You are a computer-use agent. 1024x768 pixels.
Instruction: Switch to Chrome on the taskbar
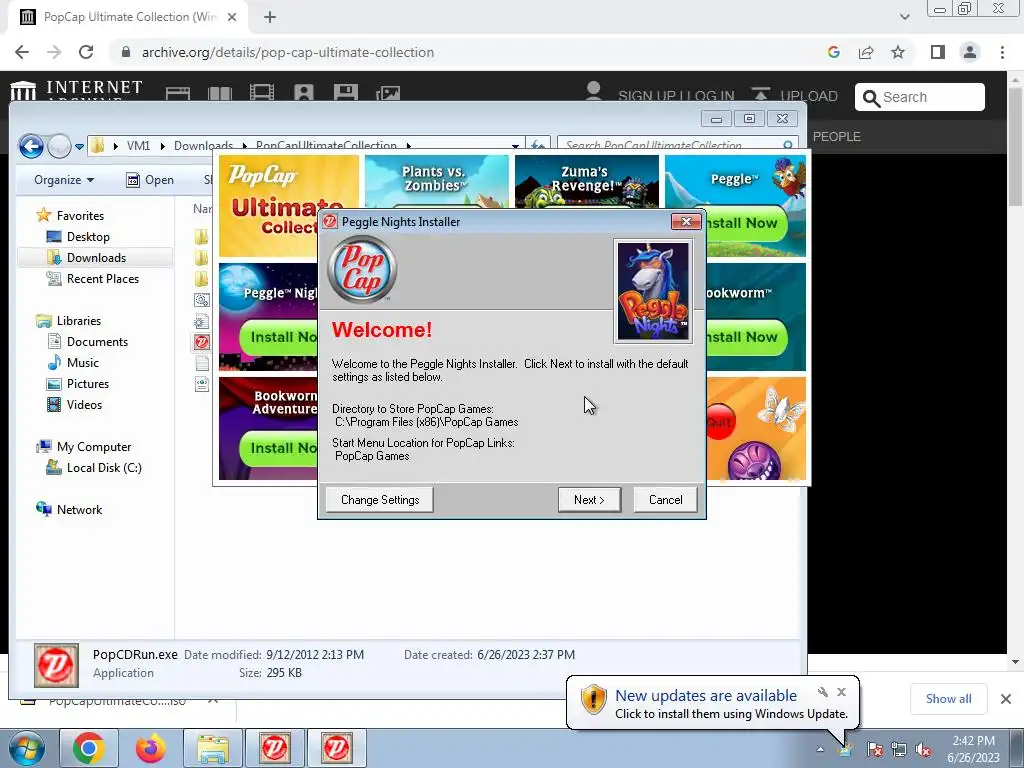pos(89,748)
